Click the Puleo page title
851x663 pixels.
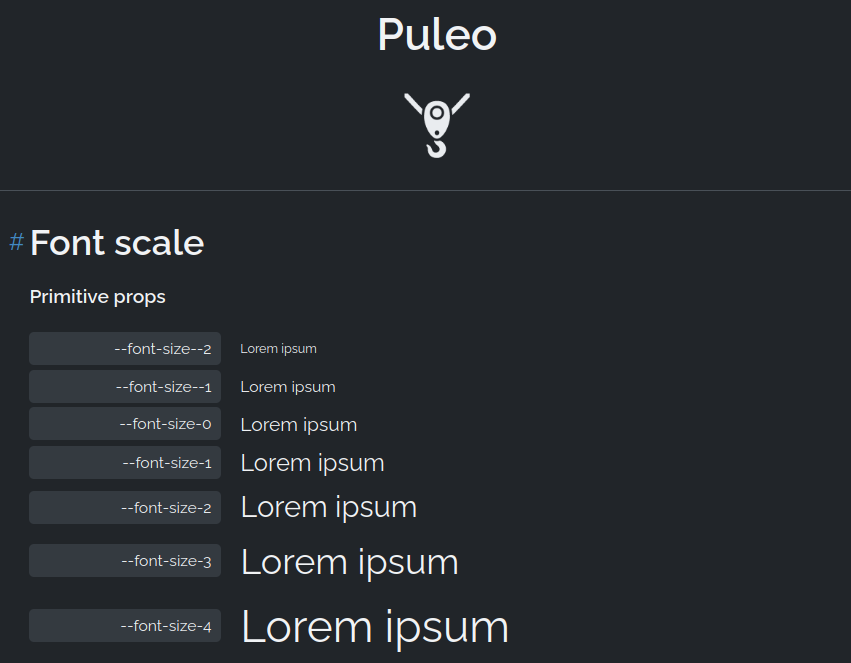tap(437, 35)
